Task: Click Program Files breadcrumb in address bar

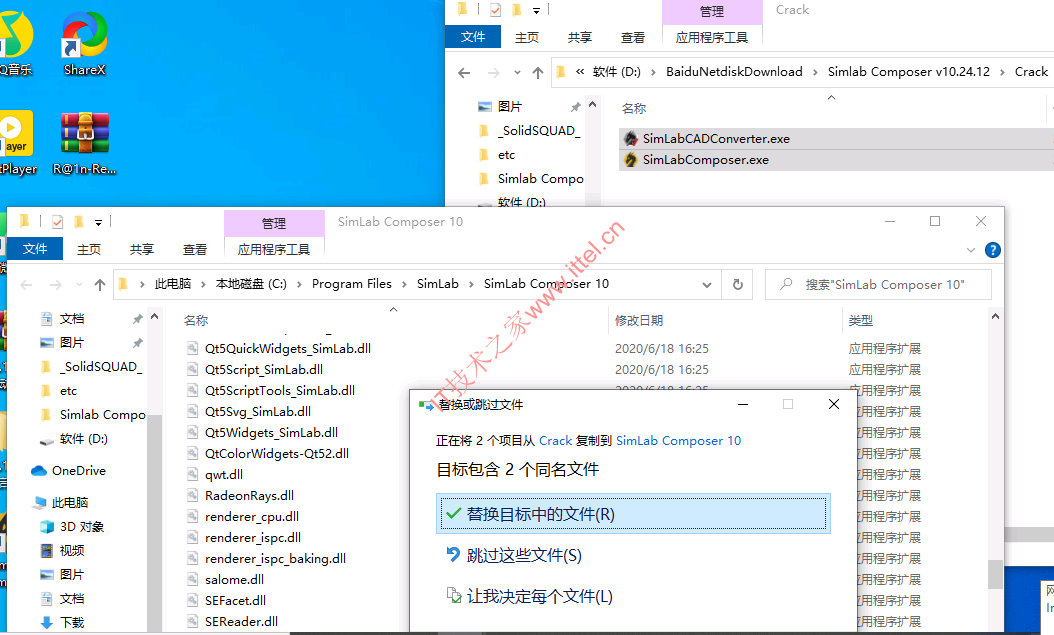Action: (x=352, y=284)
